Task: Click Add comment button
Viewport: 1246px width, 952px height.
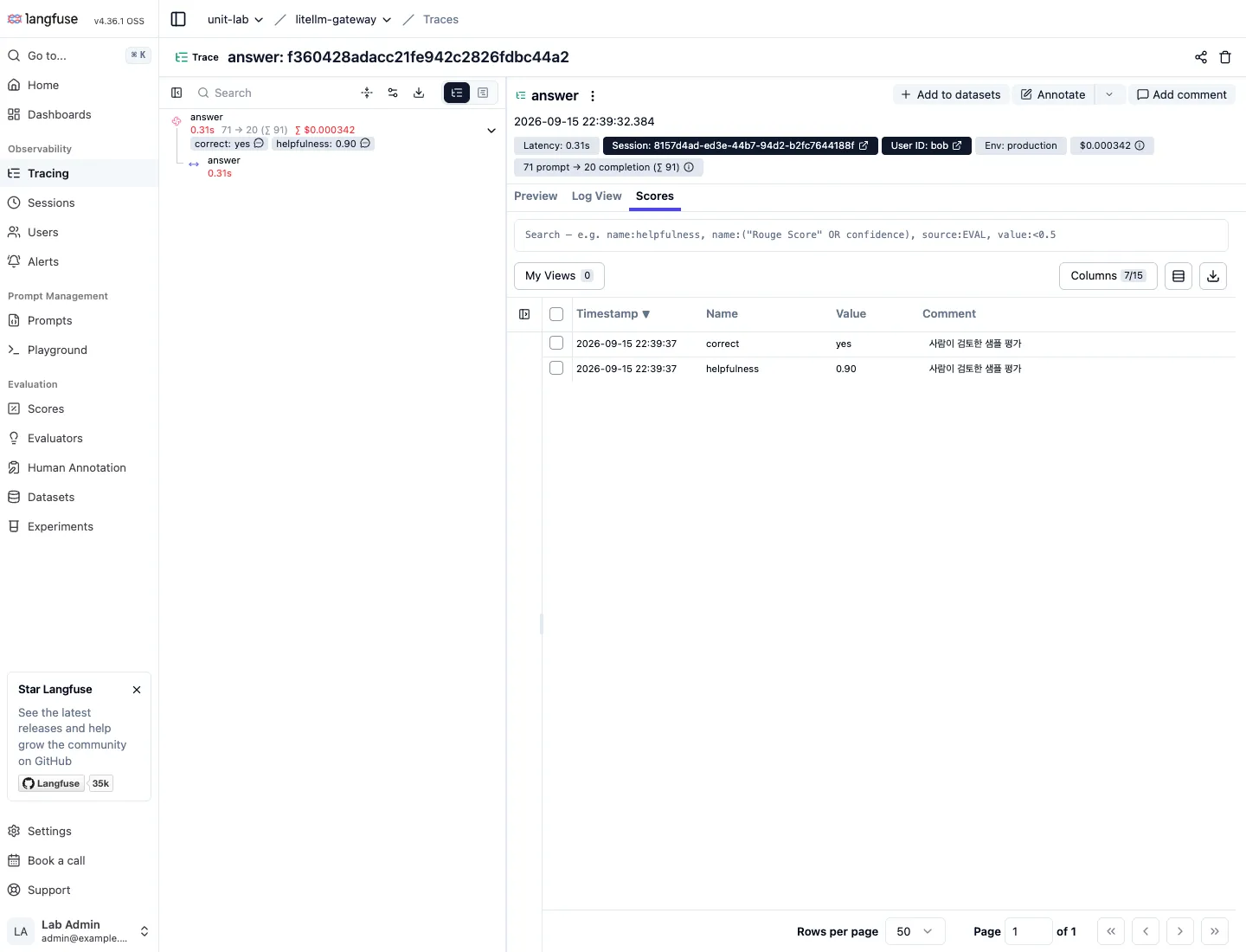Action: click(x=1181, y=94)
